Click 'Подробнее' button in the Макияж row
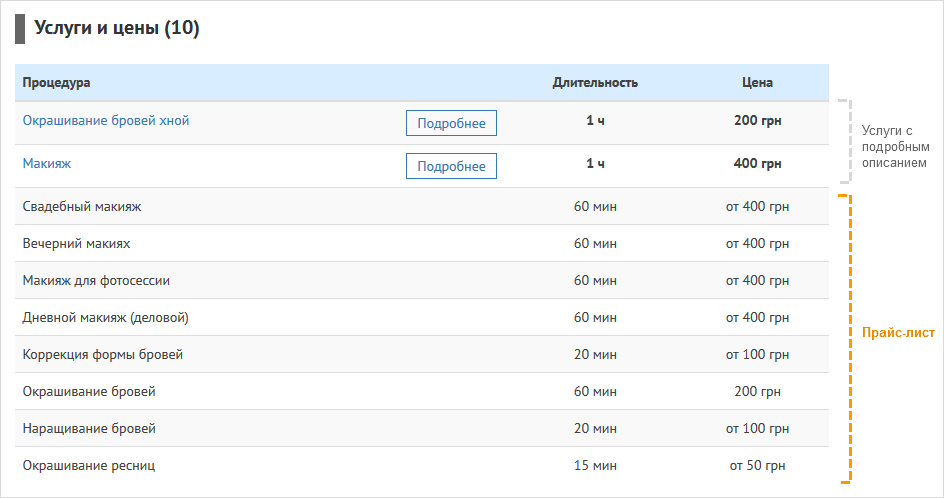This screenshot has height=498, width=944. [452, 166]
